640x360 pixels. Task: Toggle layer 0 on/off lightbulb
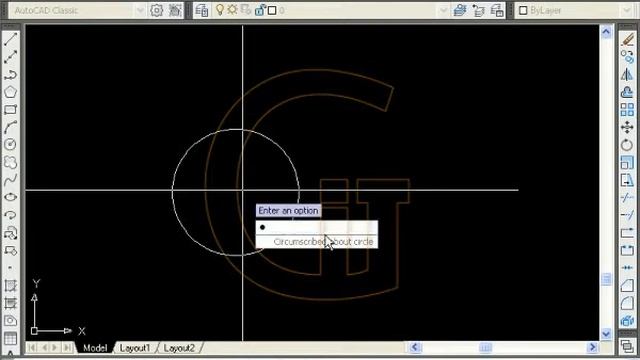(220, 10)
